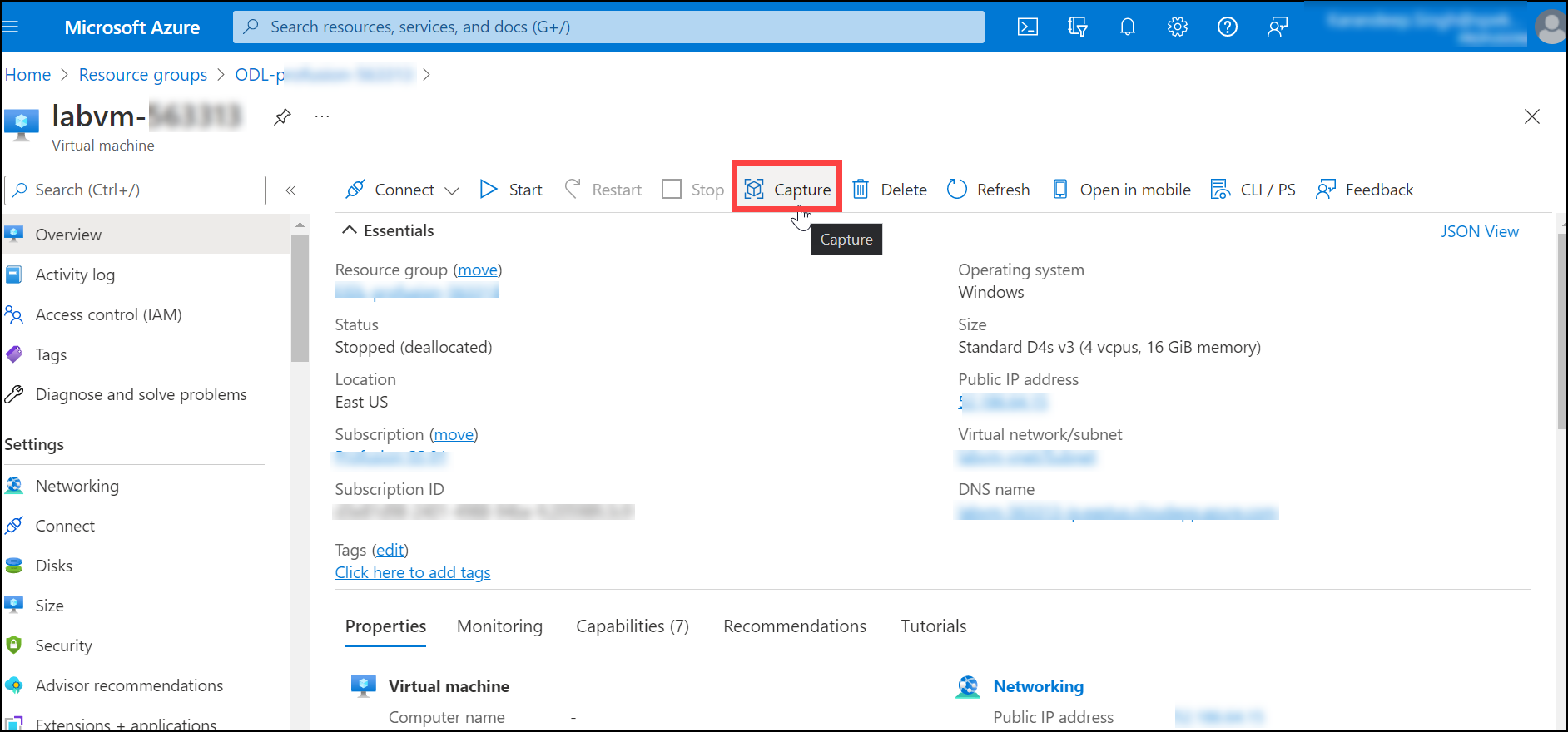1568x732 pixels.
Task: Switch to the Recommendations tab
Action: coord(795,626)
